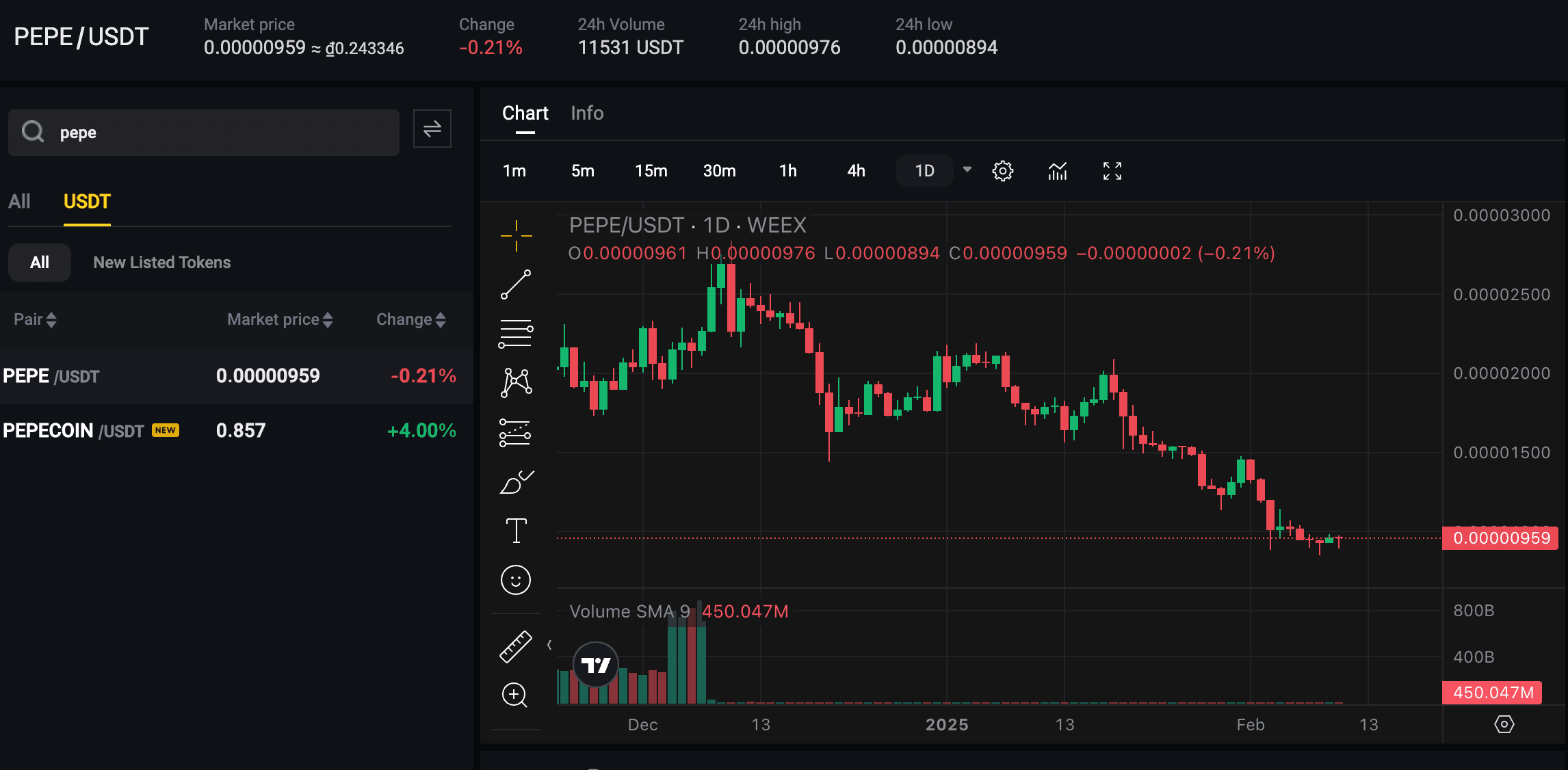The image size is (1568, 770).
Task: Sort list by Pair column
Action: pos(35,319)
